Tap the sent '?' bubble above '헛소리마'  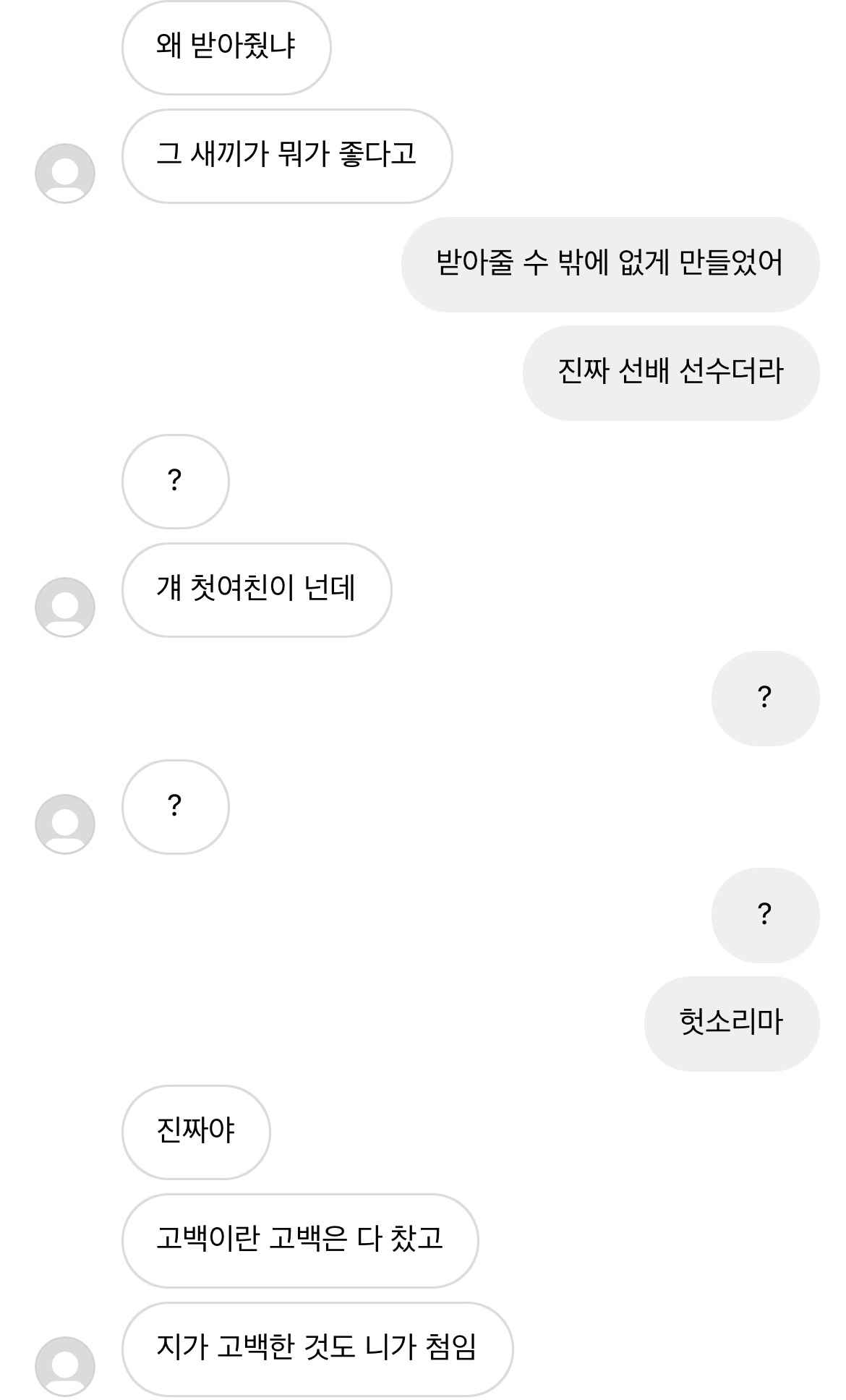pyautogui.click(x=765, y=915)
